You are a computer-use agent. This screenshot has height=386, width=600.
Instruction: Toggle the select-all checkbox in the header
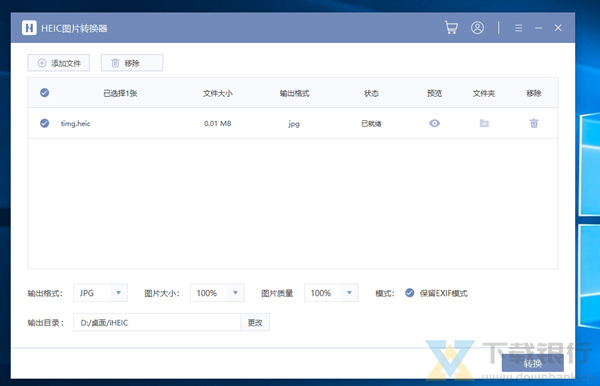tap(44, 93)
